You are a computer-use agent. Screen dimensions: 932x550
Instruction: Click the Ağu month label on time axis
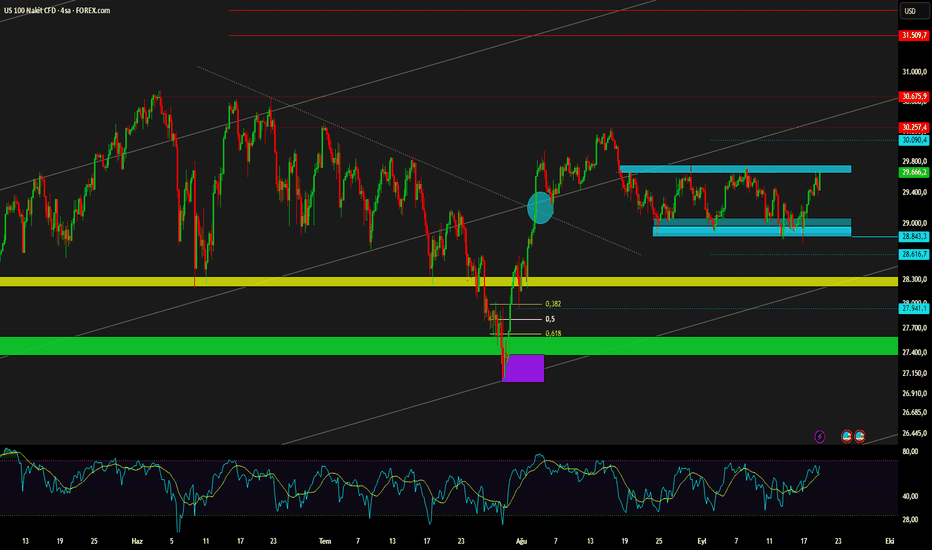(x=521, y=541)
